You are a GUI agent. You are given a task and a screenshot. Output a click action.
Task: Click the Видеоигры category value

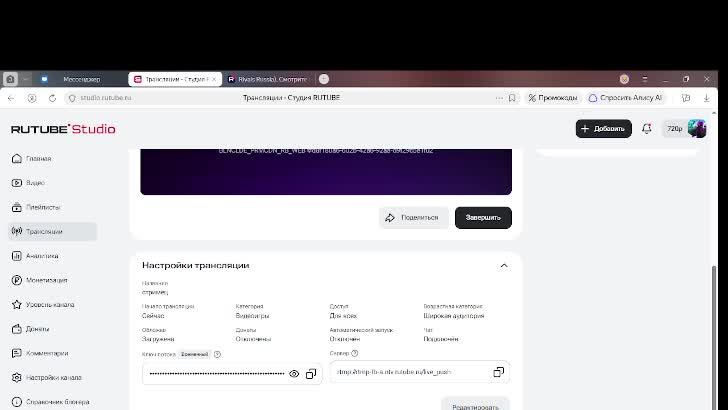pyautogui.click(x=253, y=316)
